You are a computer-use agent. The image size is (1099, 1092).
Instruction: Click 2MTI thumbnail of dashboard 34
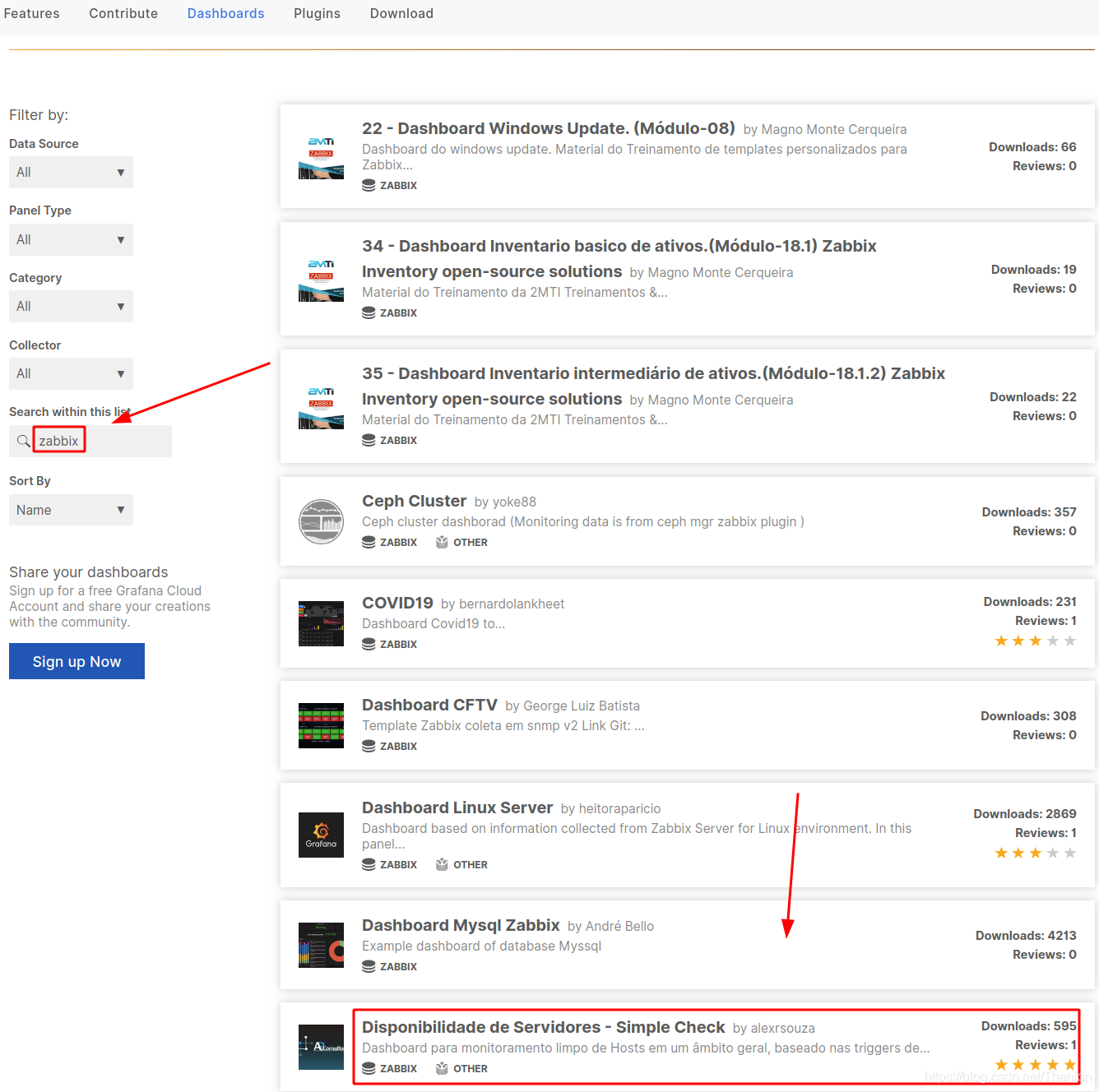point(321,279)
